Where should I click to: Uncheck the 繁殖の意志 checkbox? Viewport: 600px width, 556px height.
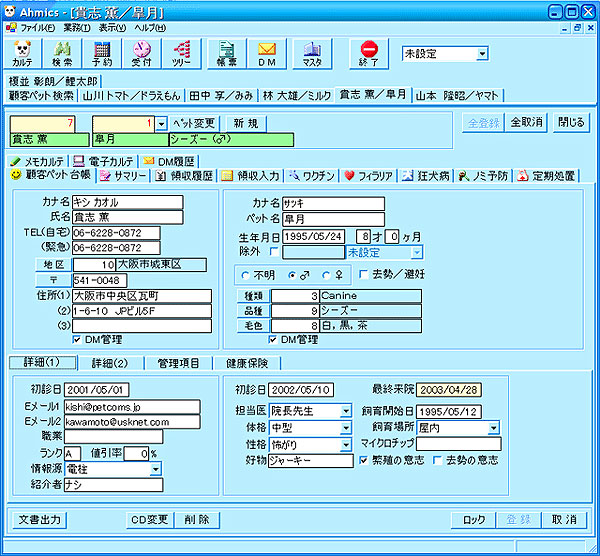click(364, 460)
